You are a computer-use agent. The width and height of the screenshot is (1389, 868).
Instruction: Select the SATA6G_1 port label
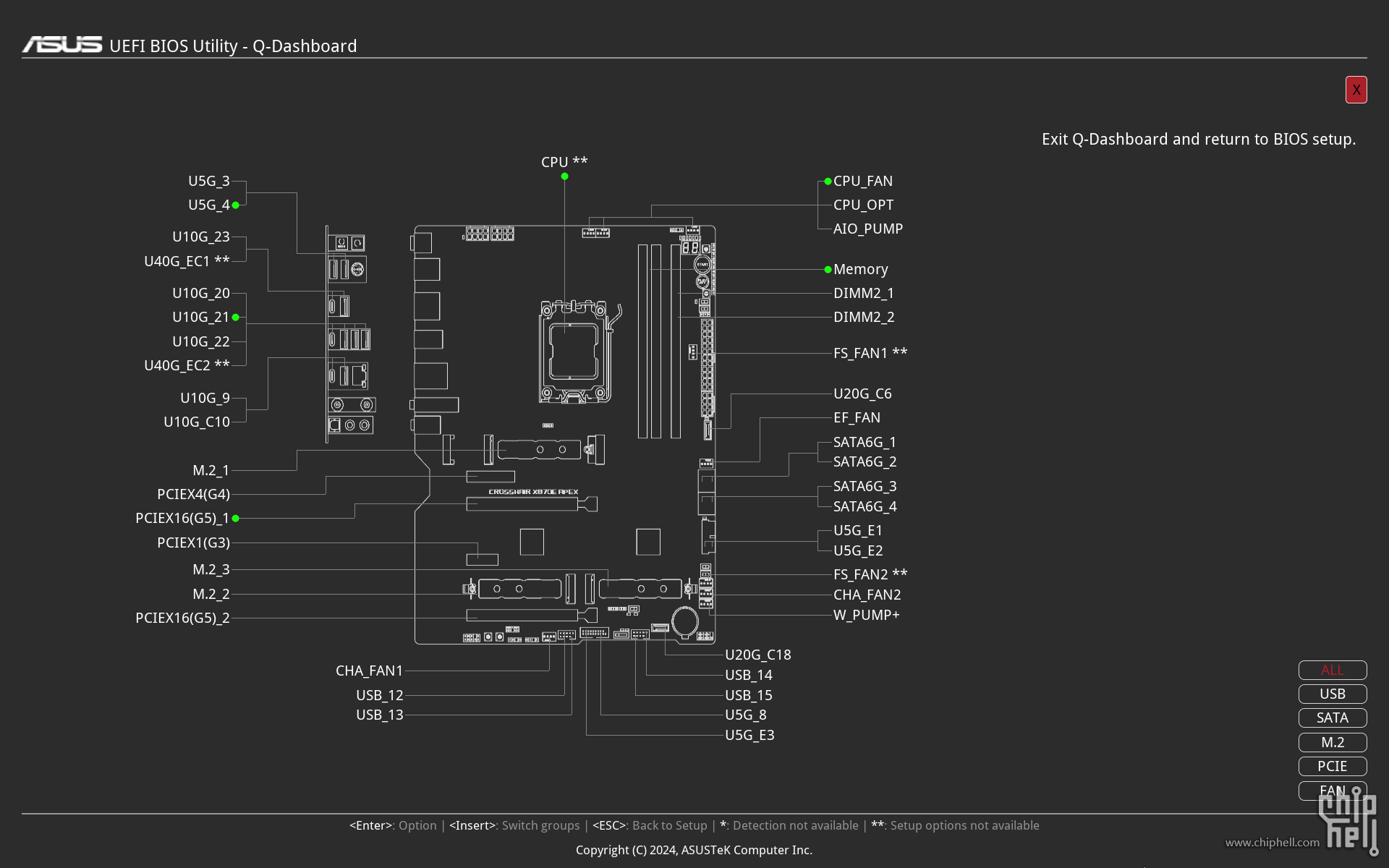(865, 442)
